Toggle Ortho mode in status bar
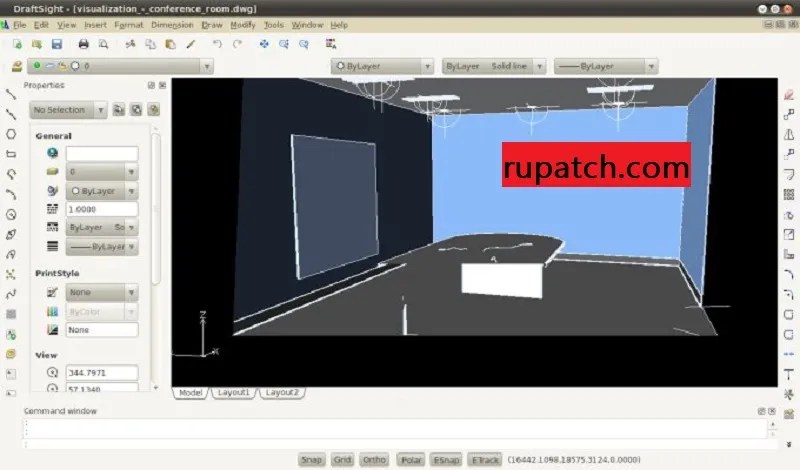Image resolution: width=800 pixels, height=470 pixels. (374, 460)
